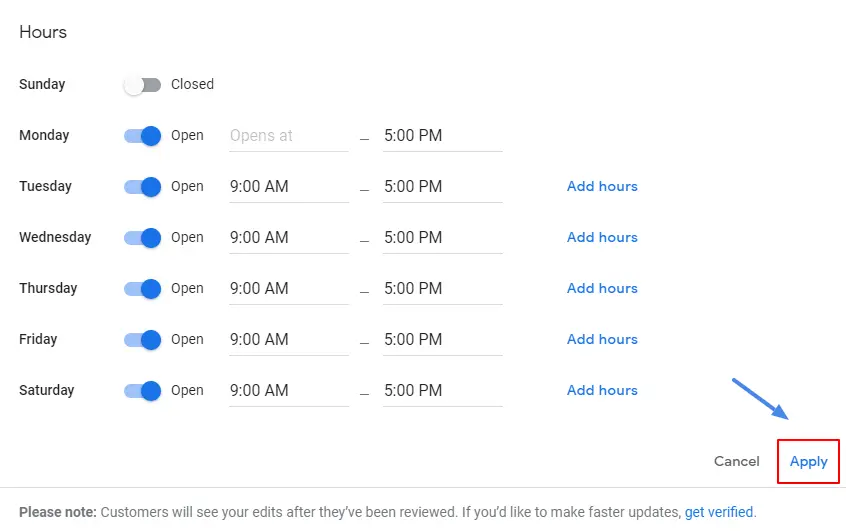Open Thursday opening time field

coord(288,289)
